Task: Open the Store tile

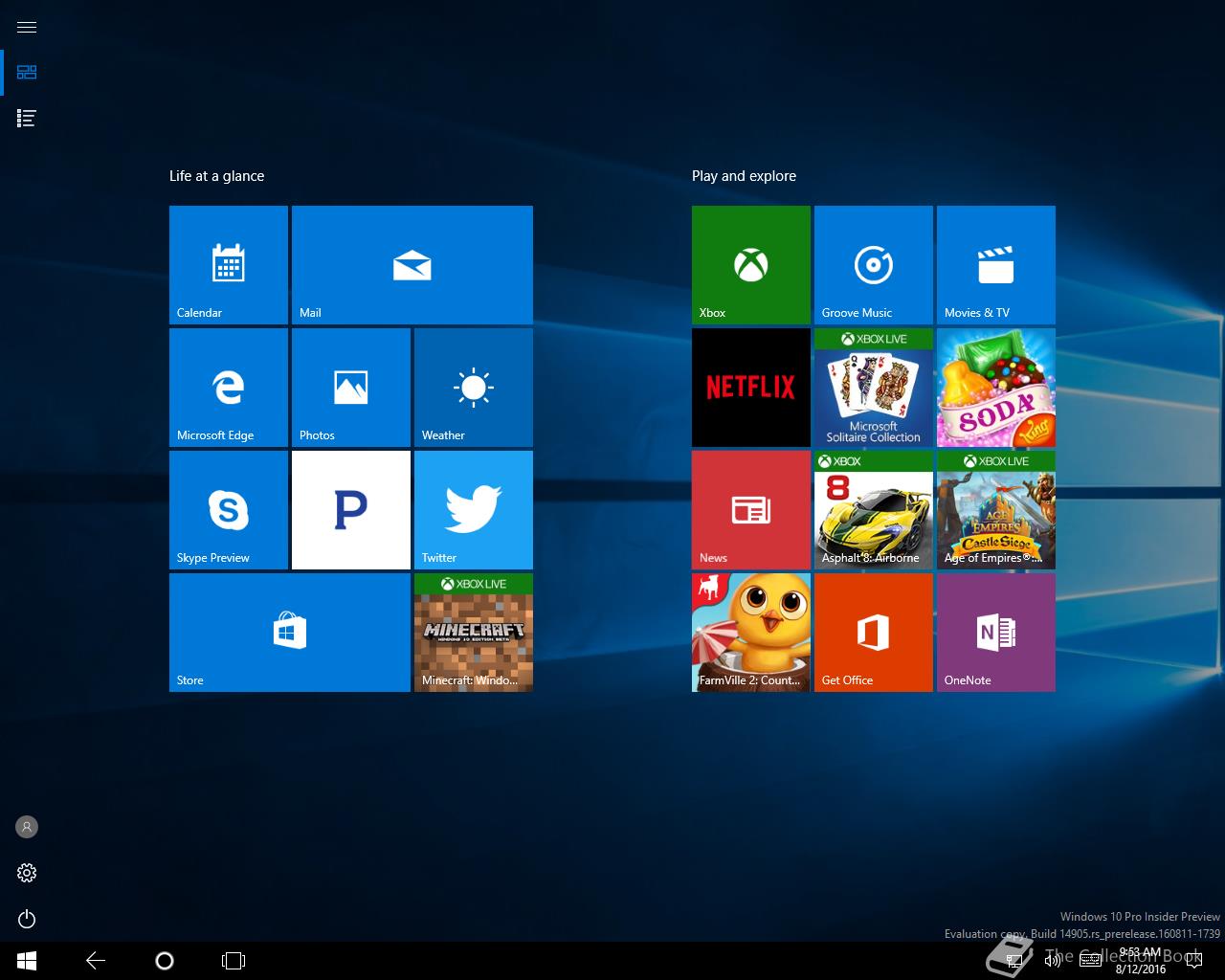Action: pyautogui.click(x=290, y=633)
